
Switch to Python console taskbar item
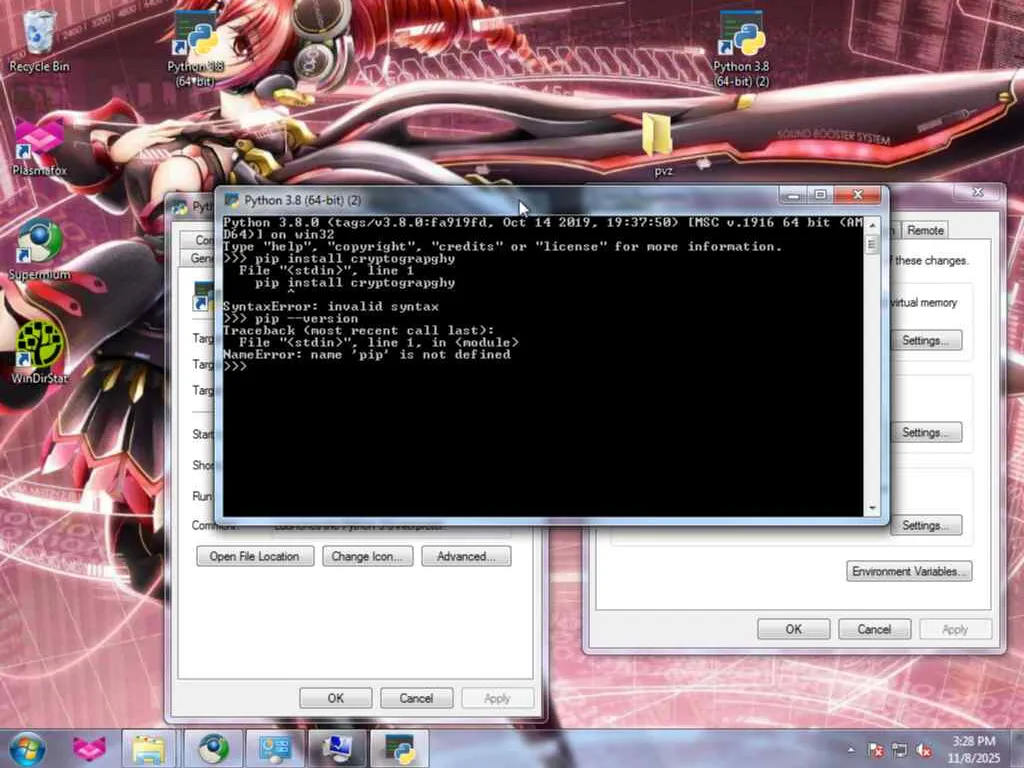(x=399, y=748)
